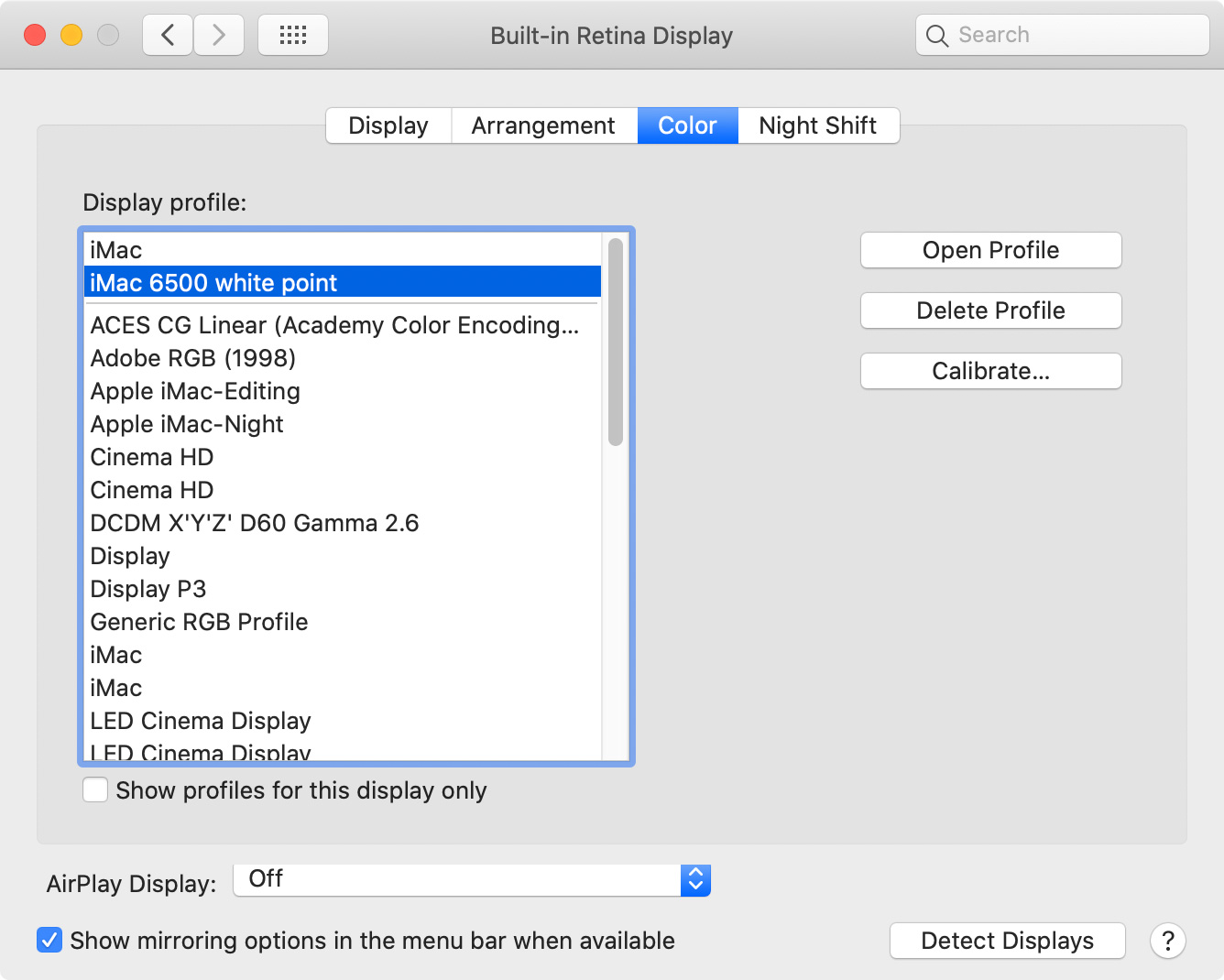Screen dimensions: 1224x980
Task: Click the Detect Displays button
Action: click(1008, 941)
